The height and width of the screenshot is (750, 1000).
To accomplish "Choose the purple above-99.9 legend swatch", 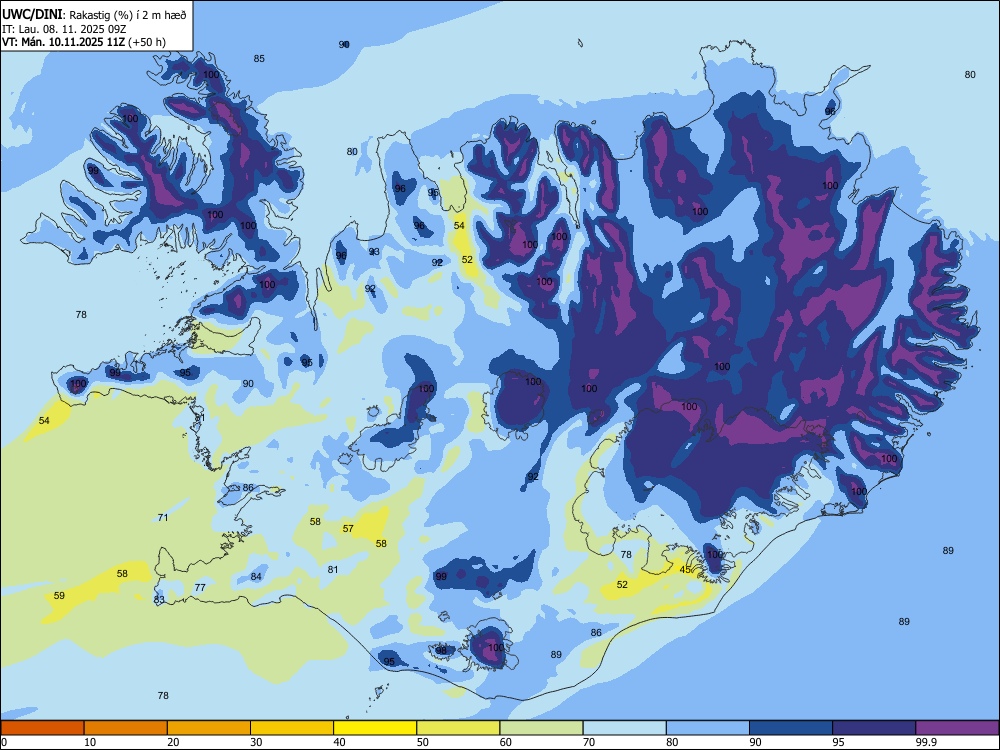I will (x=957, y=728).
